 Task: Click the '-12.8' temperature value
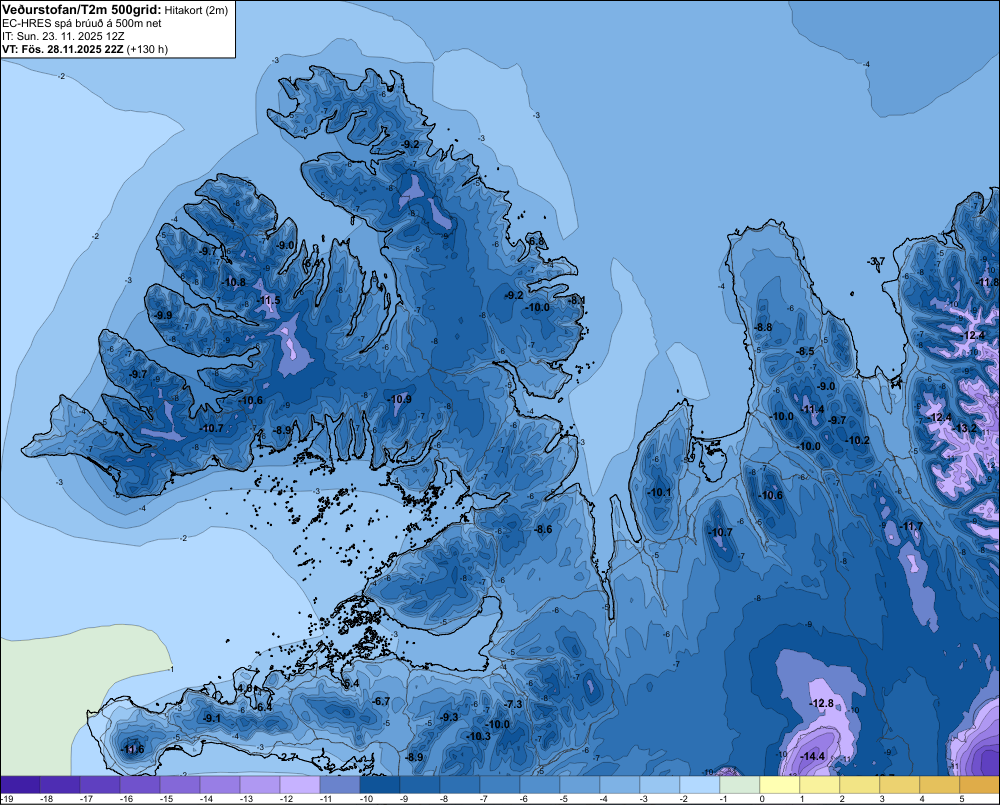(821, 703)
